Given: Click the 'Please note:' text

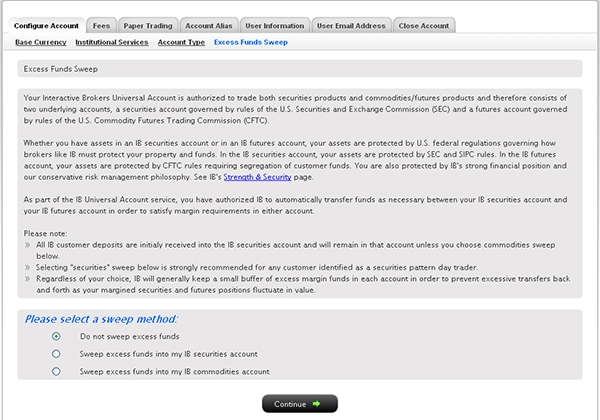Looking at the screenshot, I should pos(45,233).
